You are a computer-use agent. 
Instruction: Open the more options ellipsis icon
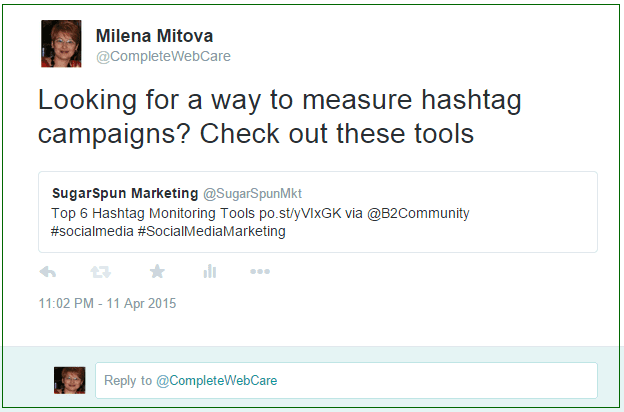[260, 271]
